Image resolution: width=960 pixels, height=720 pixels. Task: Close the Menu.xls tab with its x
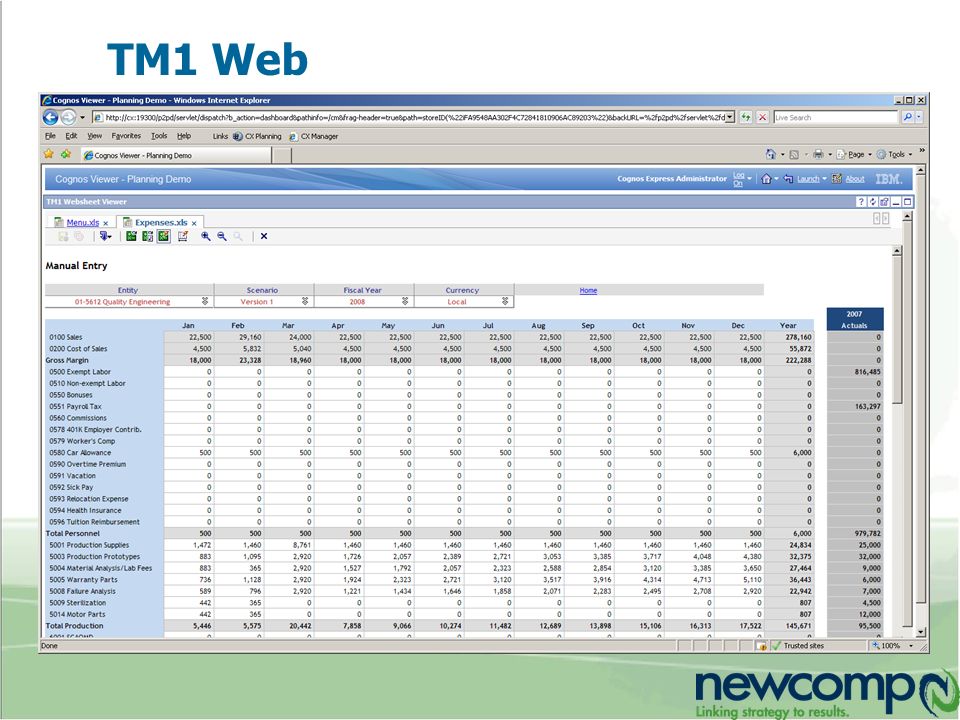tap(105, 223)
